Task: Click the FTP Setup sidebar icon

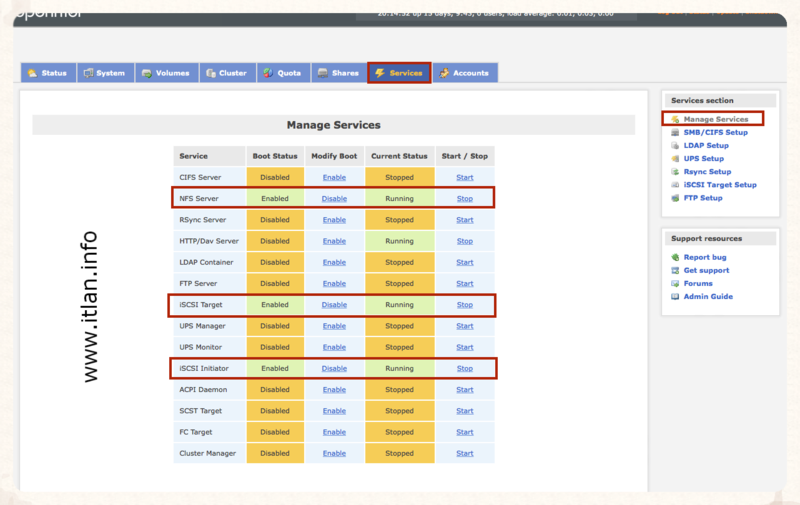Action: point(676,198)
